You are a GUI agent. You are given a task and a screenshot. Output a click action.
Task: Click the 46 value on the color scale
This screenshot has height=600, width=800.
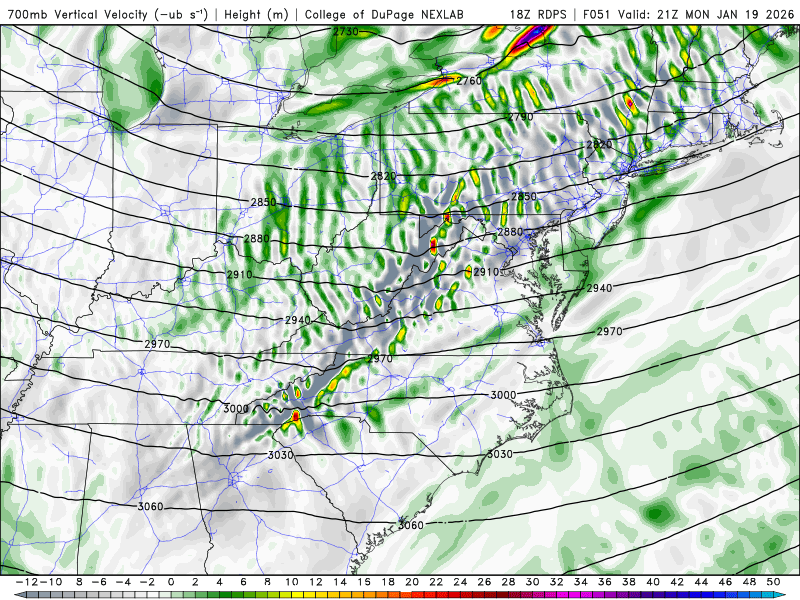click(x=725, y=582)
